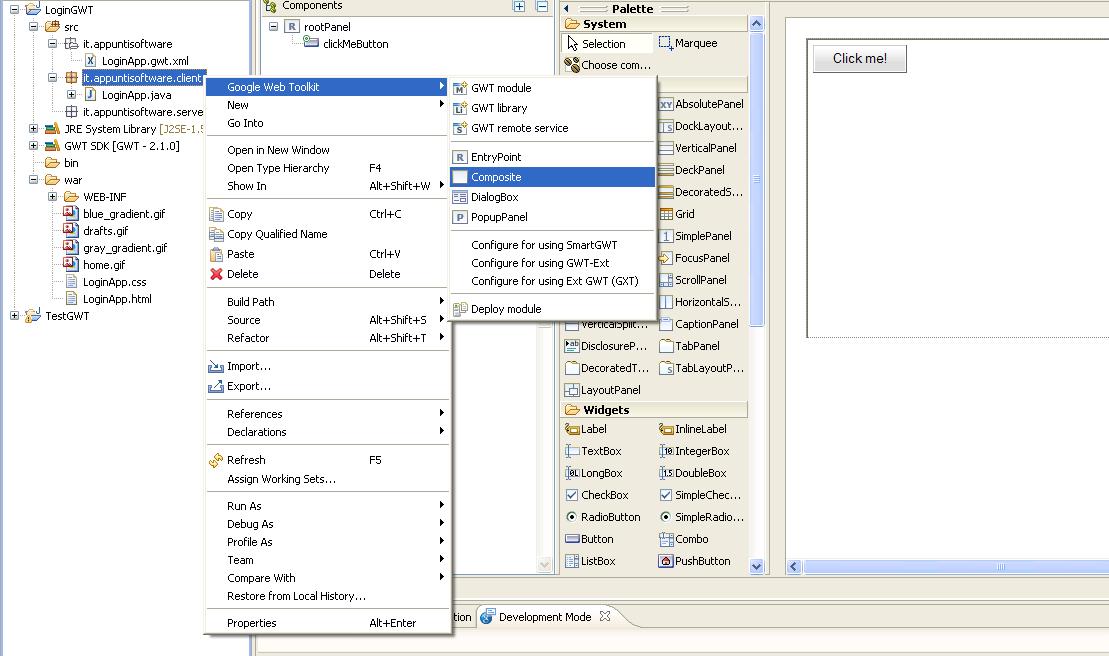This screenshot has width=1109, height=656.
Task: Open Properties from the context menu
Action: pos(328,623)
